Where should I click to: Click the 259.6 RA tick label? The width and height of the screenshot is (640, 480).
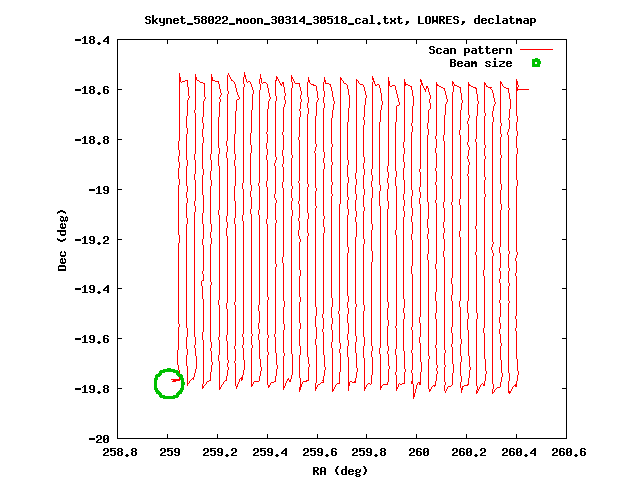(320, 452)
